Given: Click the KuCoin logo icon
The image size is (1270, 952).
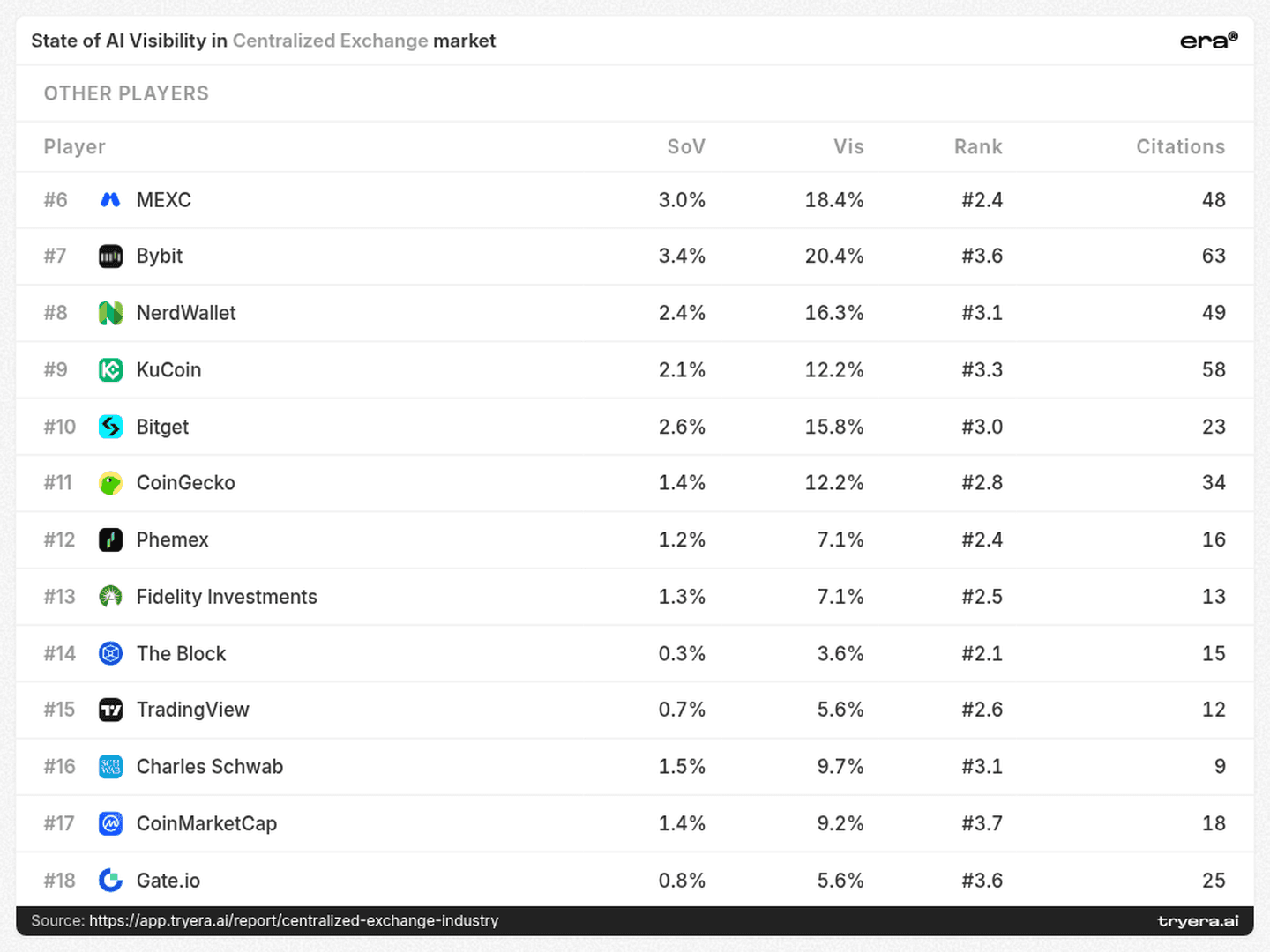Looking at the screenshot, I should click(110, 370).
